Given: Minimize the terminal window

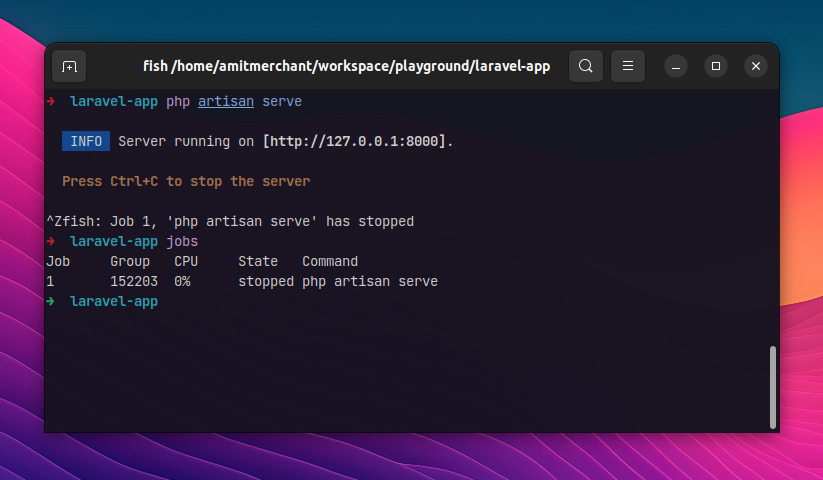Looking at the screenshot, I should 676,66.
